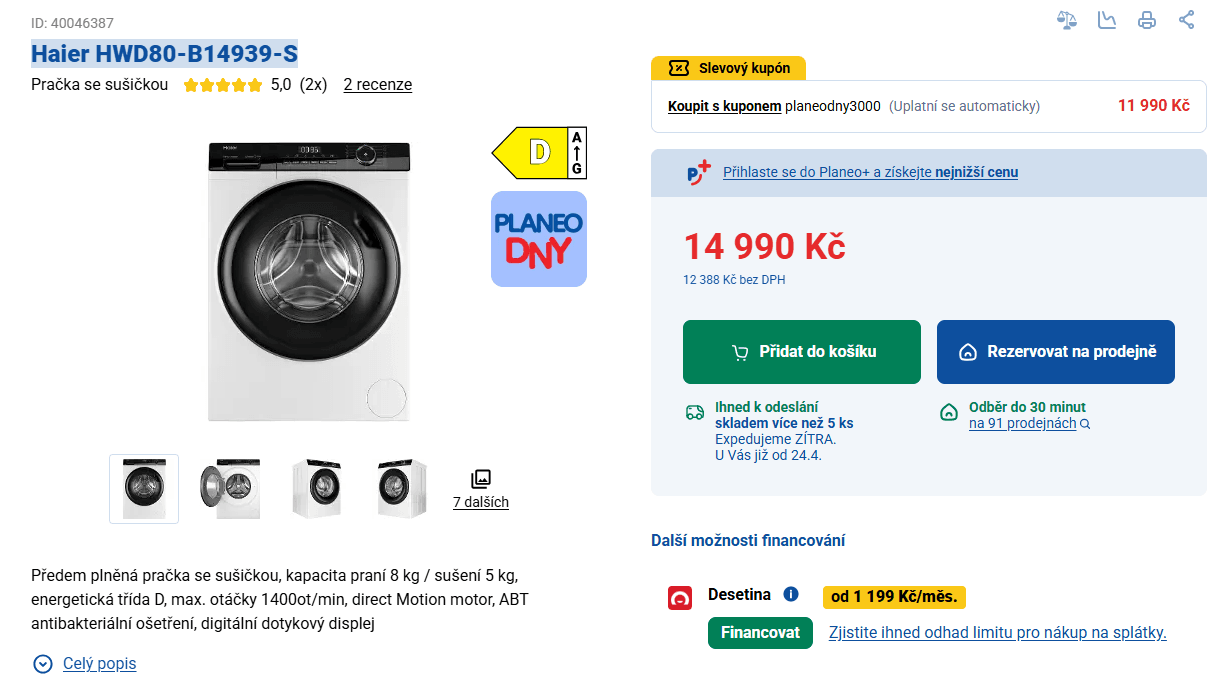
Task: Click the energy class D label
Action: tap(539, 153)
